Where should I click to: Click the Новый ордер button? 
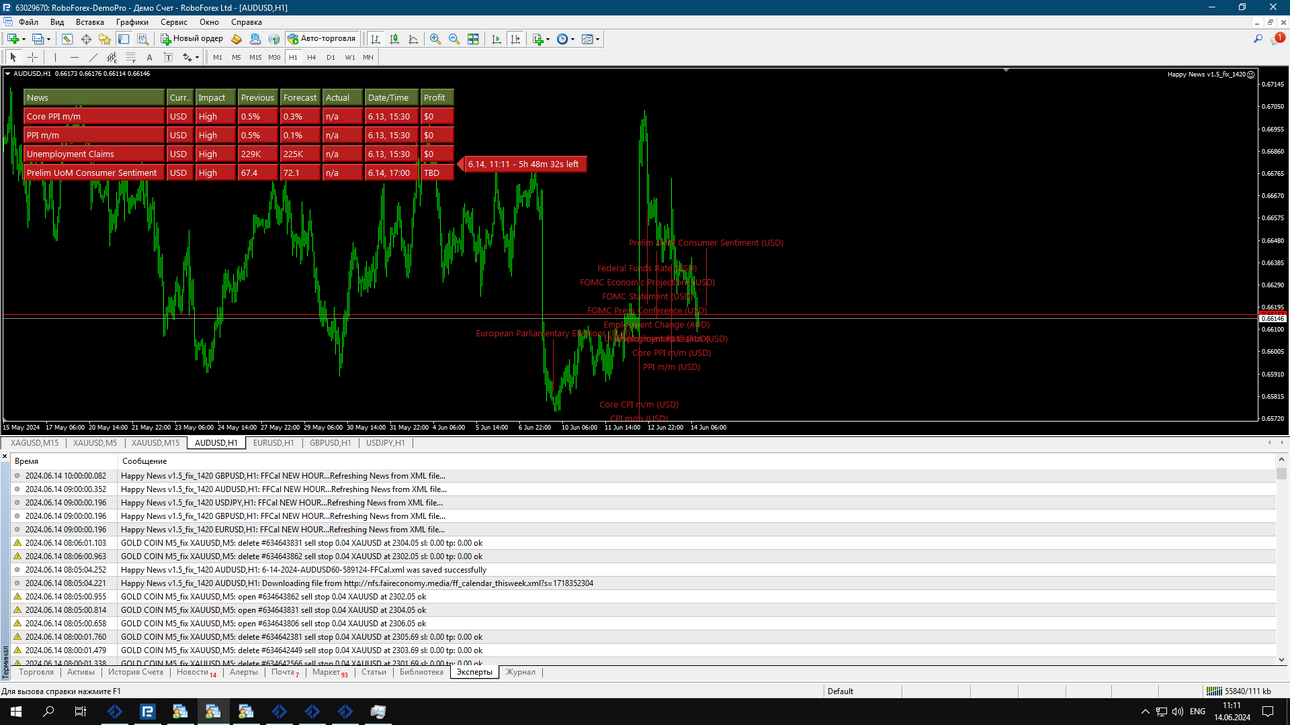coord(192,39)
